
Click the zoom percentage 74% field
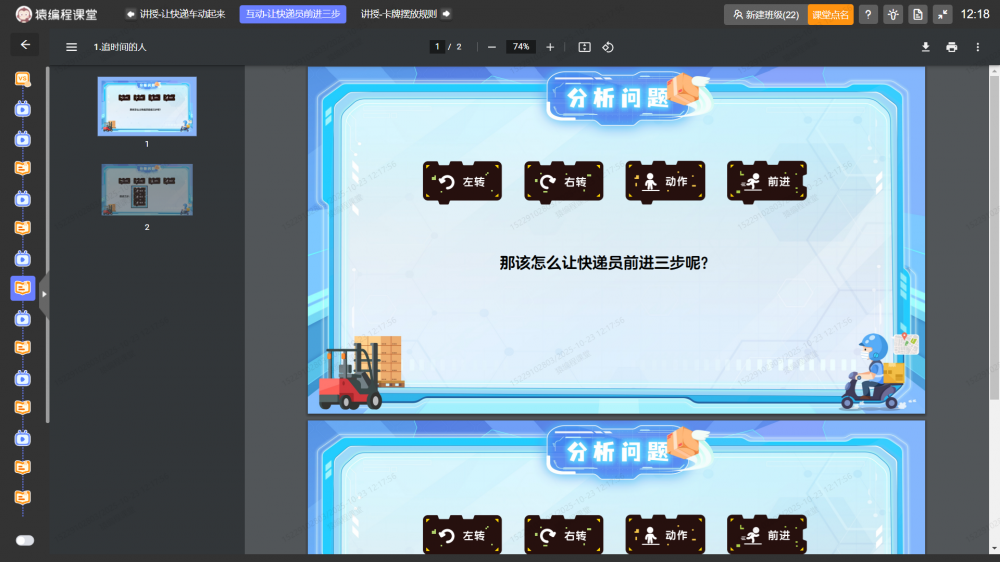click(520, 47)
